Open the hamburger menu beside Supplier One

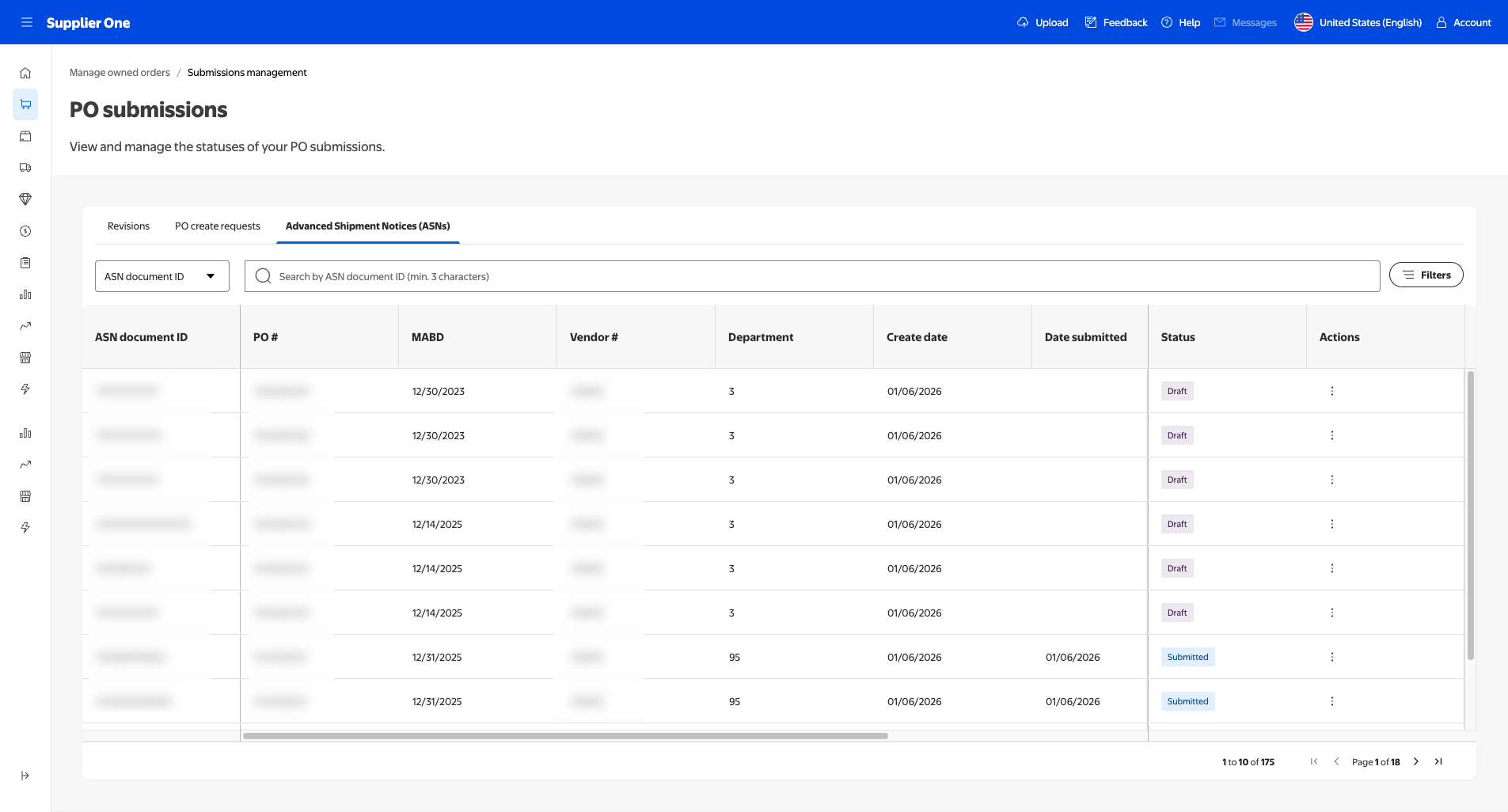click(x=26, y=22)
